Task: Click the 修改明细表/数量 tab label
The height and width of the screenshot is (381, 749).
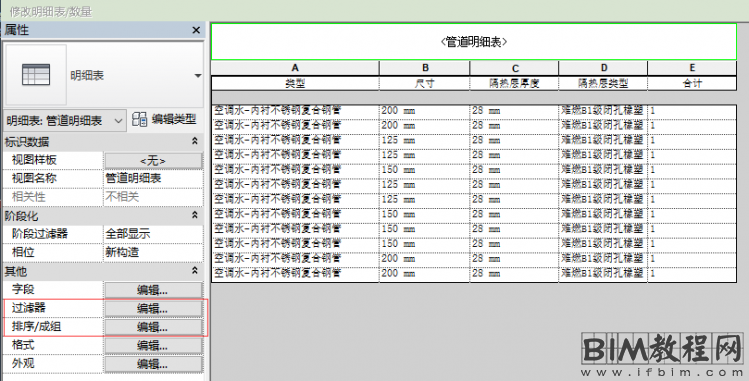Action: [x=51, y=11]
